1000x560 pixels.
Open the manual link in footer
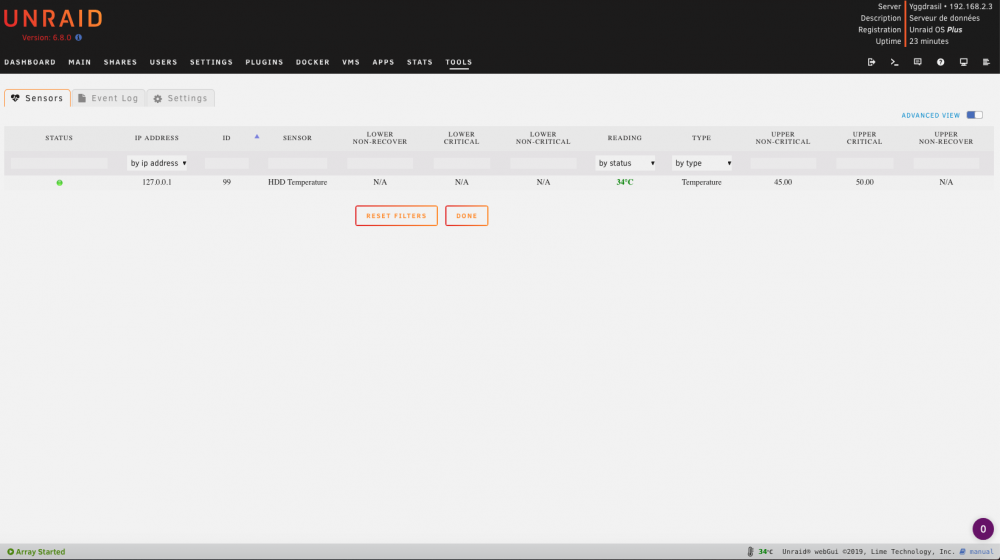(981, 552)
